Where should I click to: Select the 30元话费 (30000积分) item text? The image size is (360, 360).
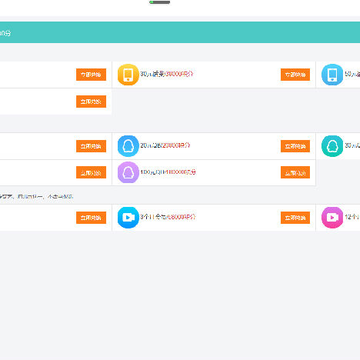tap(167, 74)
